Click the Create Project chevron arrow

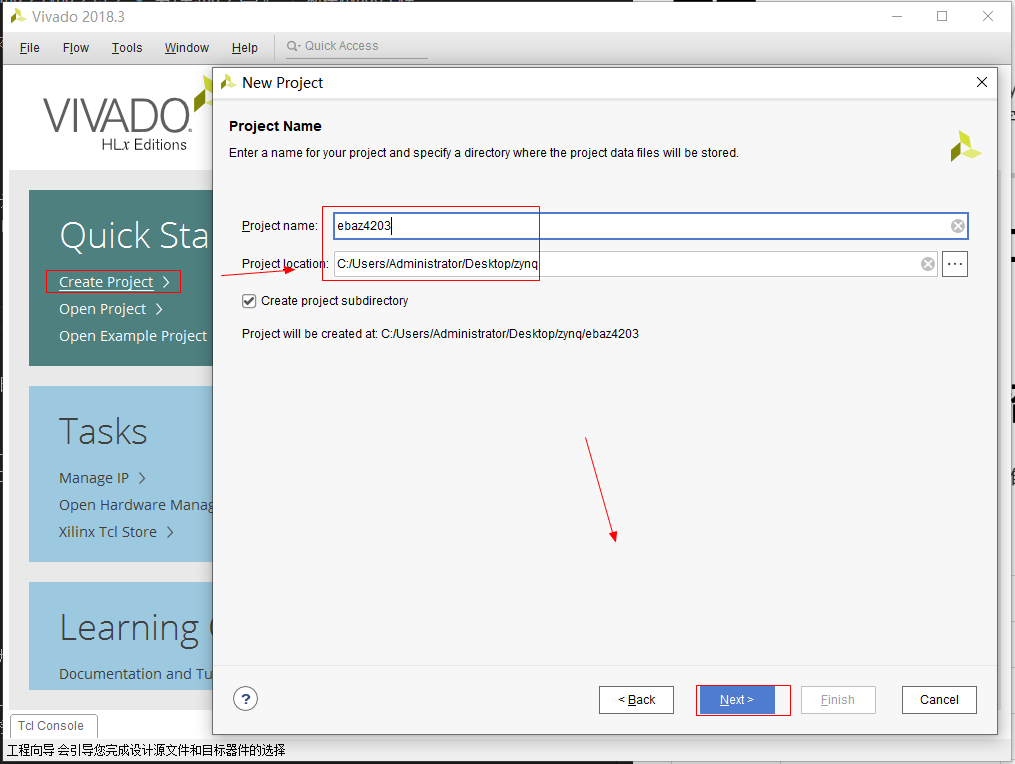point(166,282)
